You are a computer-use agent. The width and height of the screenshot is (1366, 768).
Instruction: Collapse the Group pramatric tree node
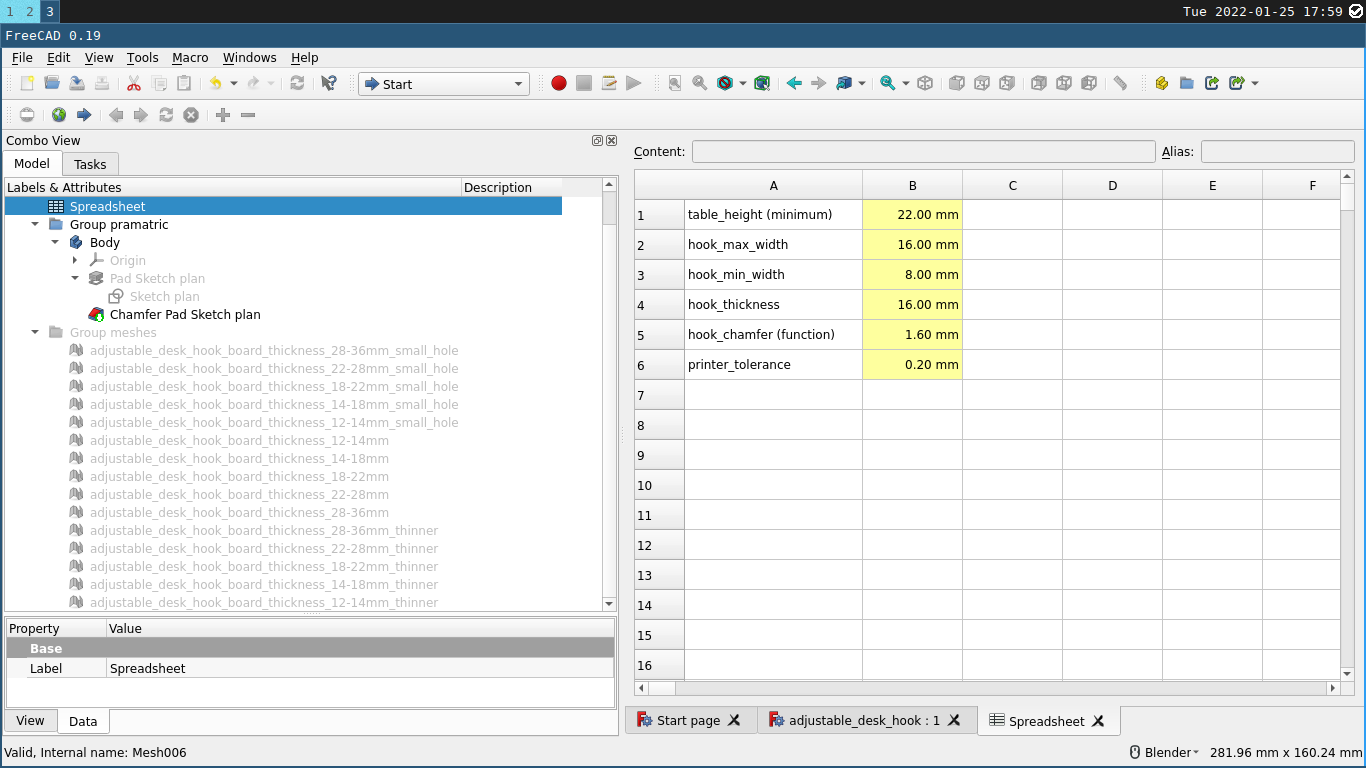coord(36,225)
